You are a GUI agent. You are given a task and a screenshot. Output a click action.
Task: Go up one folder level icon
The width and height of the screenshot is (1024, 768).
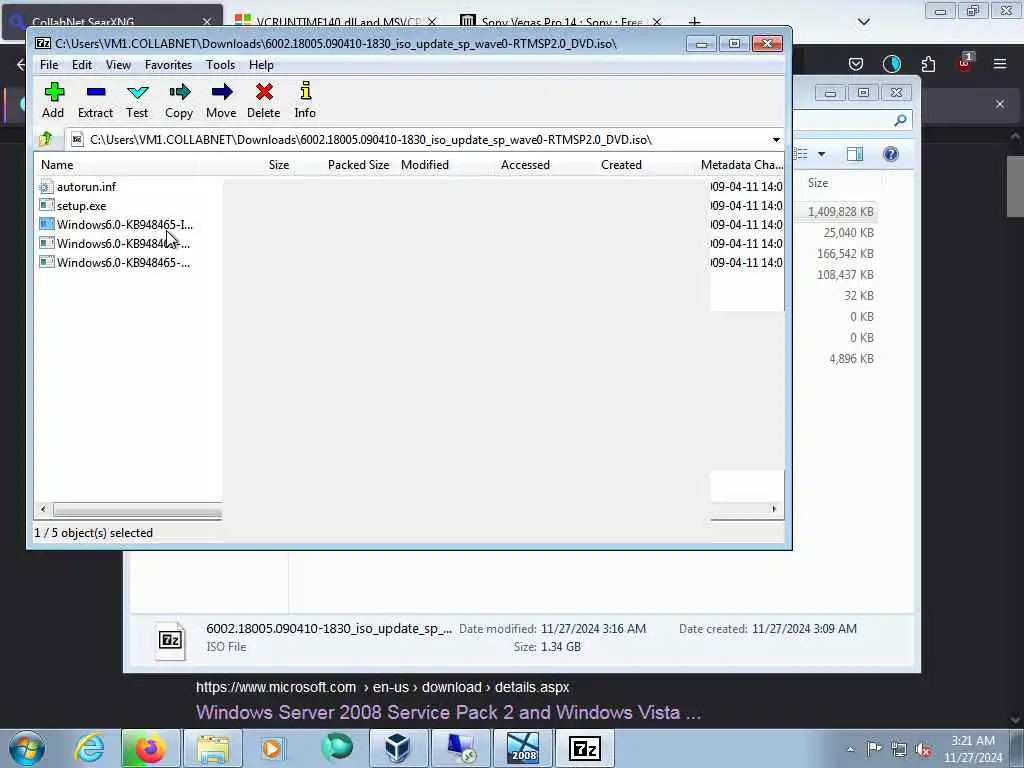[x=46, y=139]
